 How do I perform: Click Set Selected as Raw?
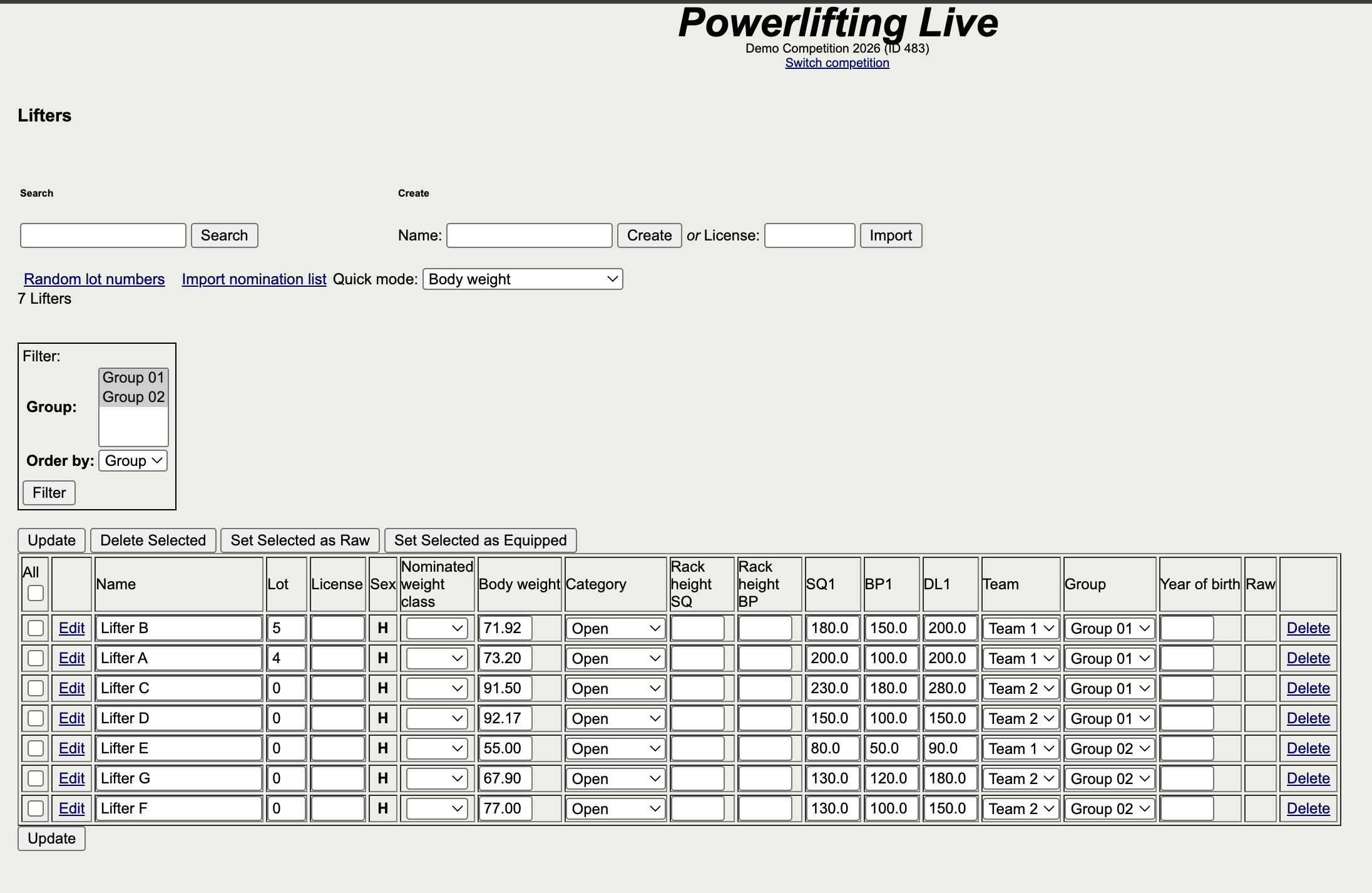(x=300, y=540)
